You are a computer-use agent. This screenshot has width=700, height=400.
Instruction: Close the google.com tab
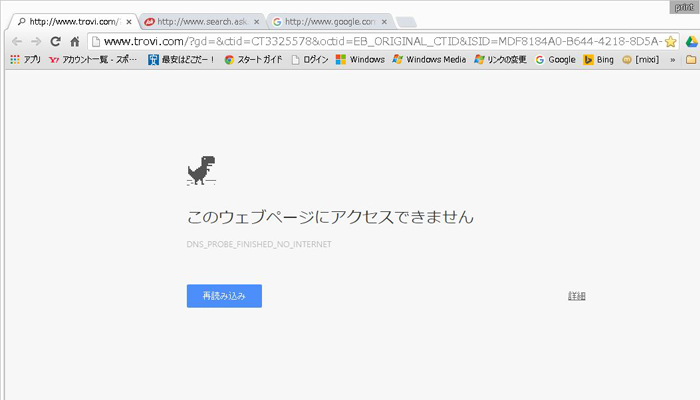pos(384,21)
